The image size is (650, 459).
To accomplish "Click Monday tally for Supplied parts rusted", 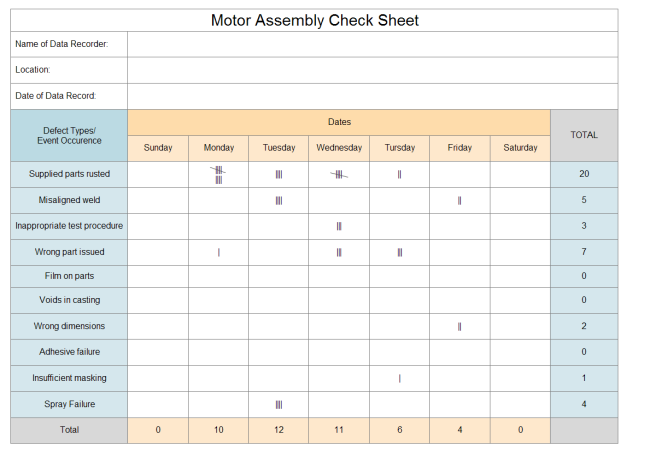I will 218,175.
